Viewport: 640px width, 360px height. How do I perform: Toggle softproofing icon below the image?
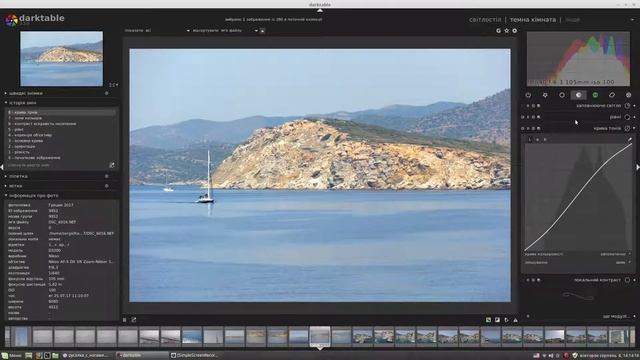pyautogui.click(x=507, y=320)
